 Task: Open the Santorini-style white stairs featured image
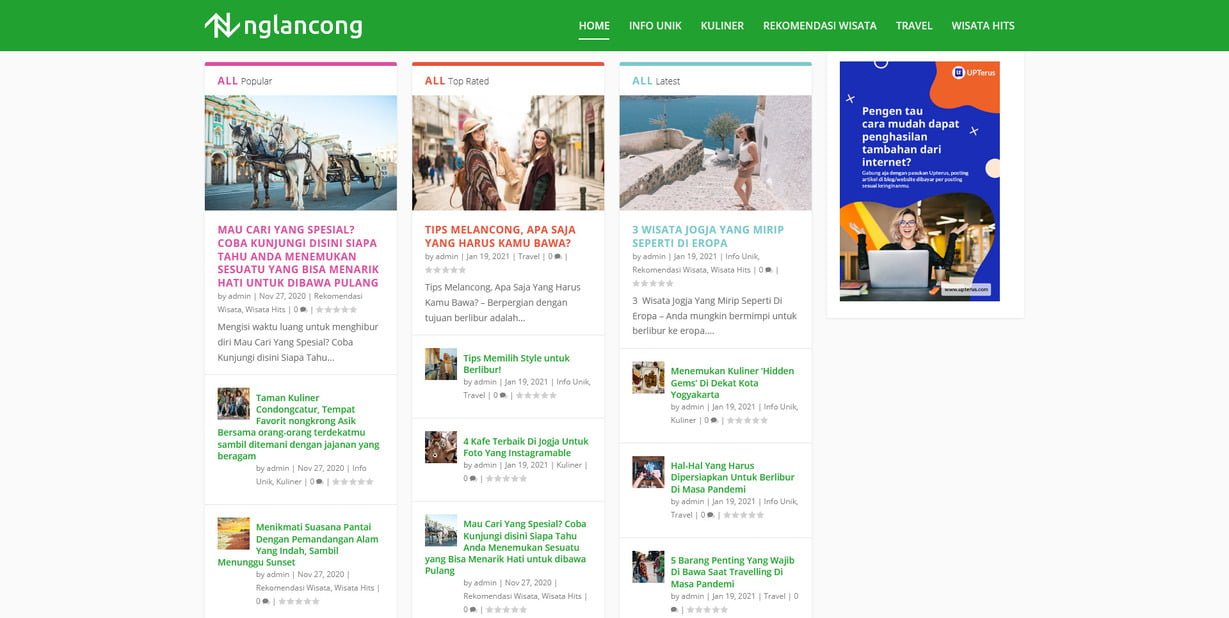(715, 153)
